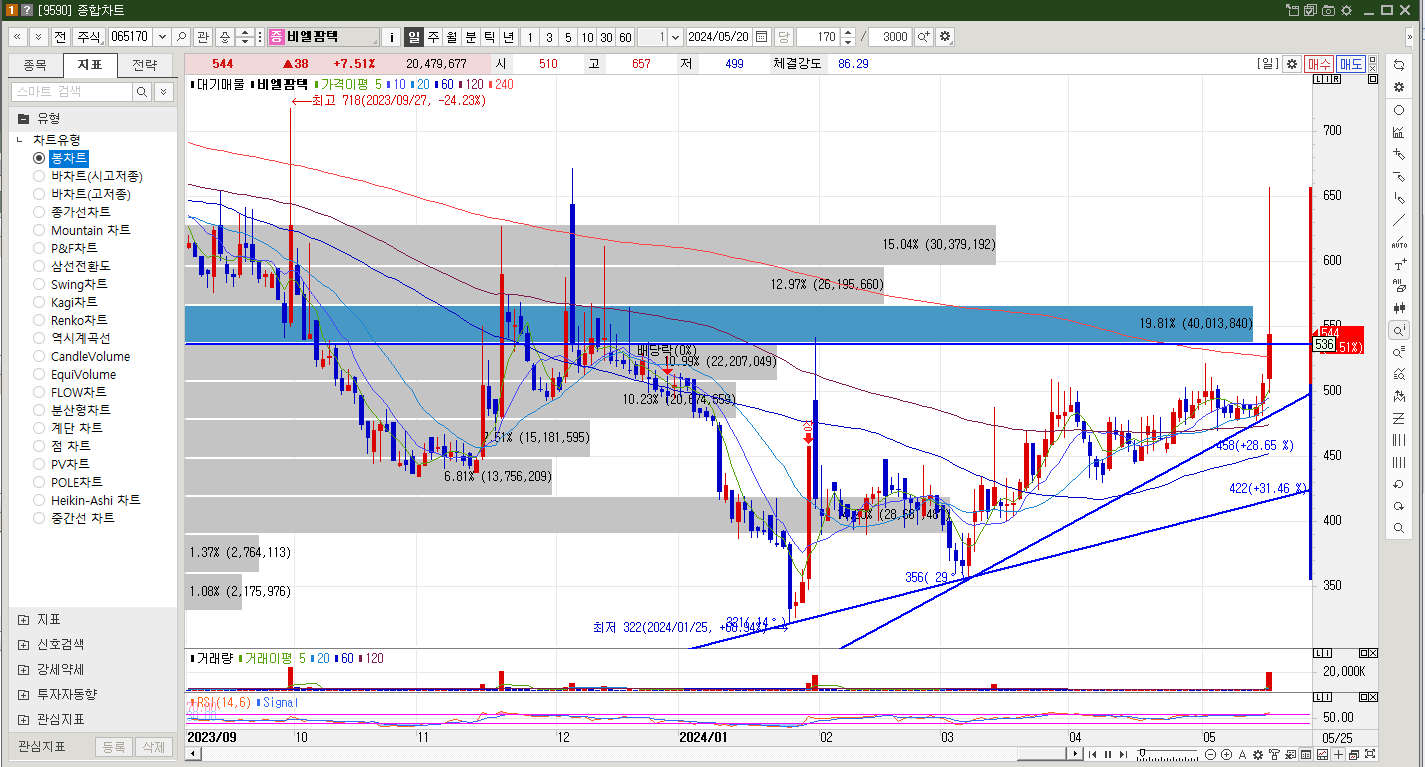Click the red 매수 buy button
Screen dimensions: 1425x767
click(1319, 63)
